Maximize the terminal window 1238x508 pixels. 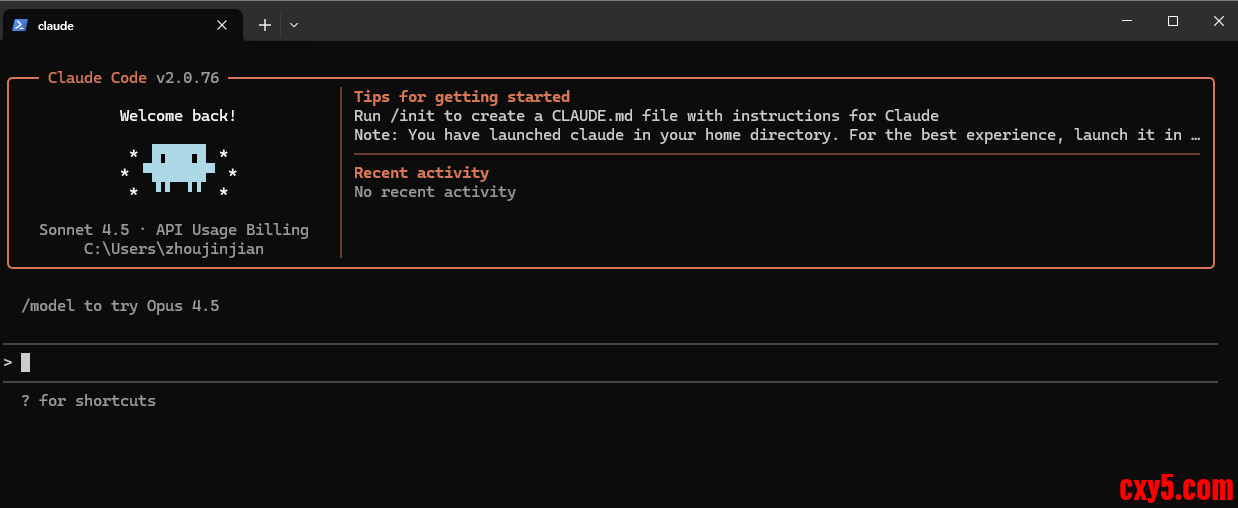(x=1173, y=21)
